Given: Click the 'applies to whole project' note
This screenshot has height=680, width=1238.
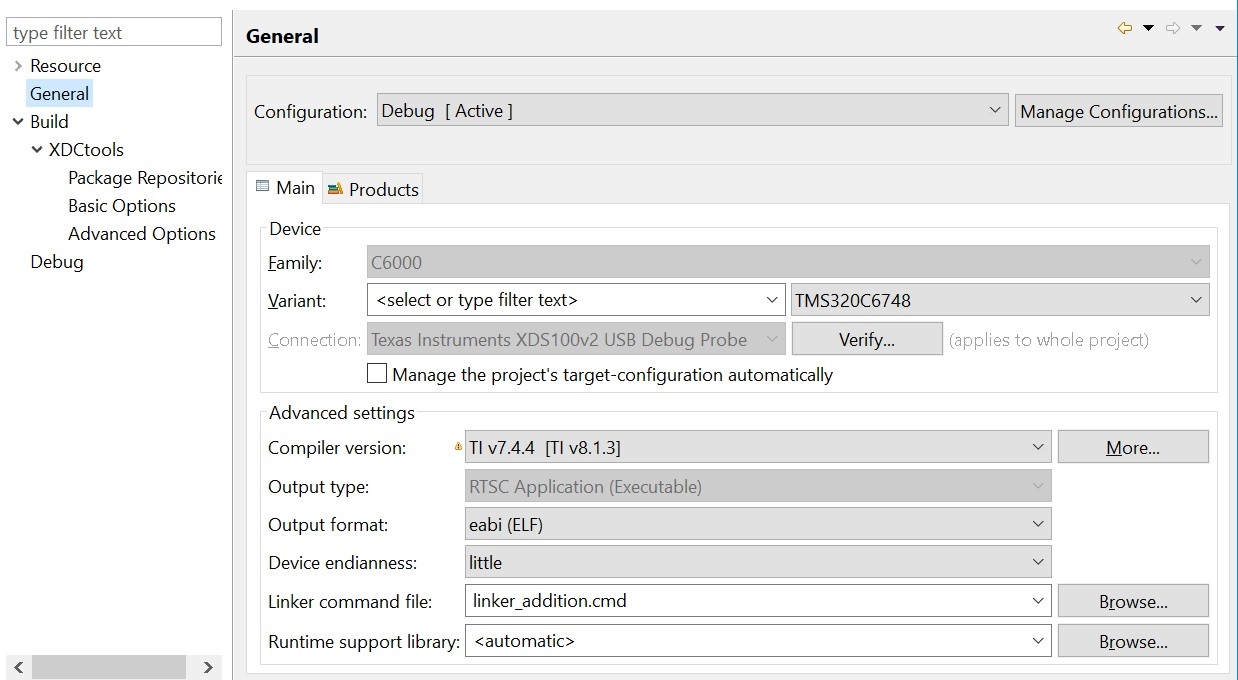Looking at the screenshot, I should pyautogui.click(x=1049, y=340).
